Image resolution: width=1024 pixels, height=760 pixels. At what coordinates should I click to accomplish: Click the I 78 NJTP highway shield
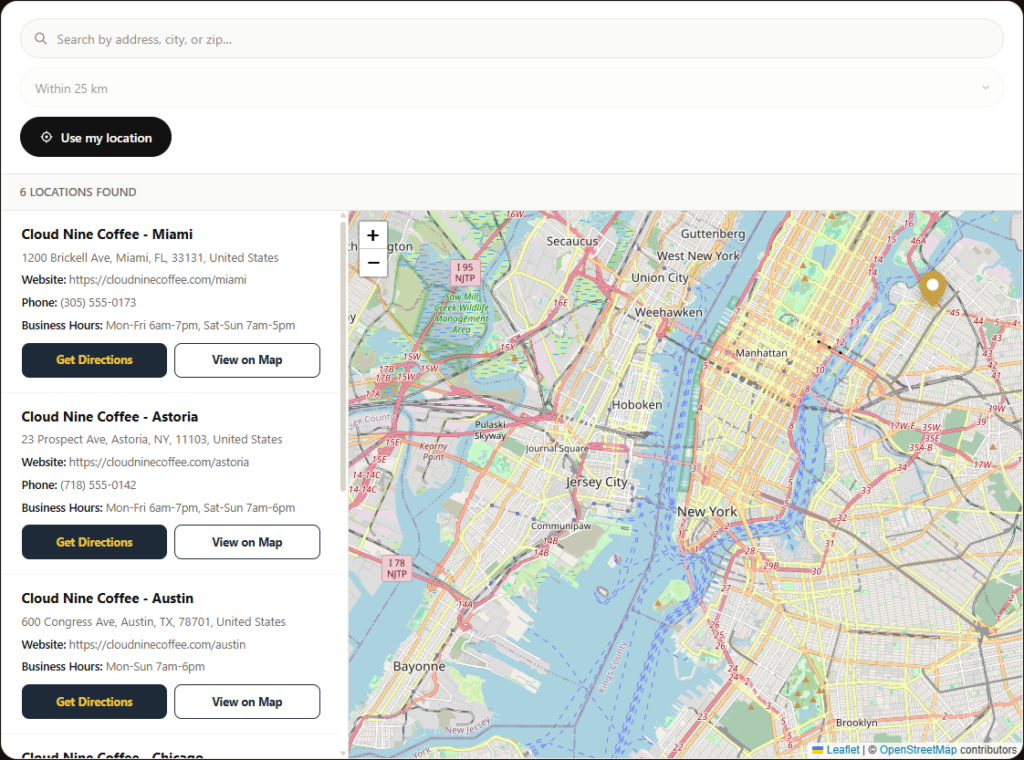(396, 568)
